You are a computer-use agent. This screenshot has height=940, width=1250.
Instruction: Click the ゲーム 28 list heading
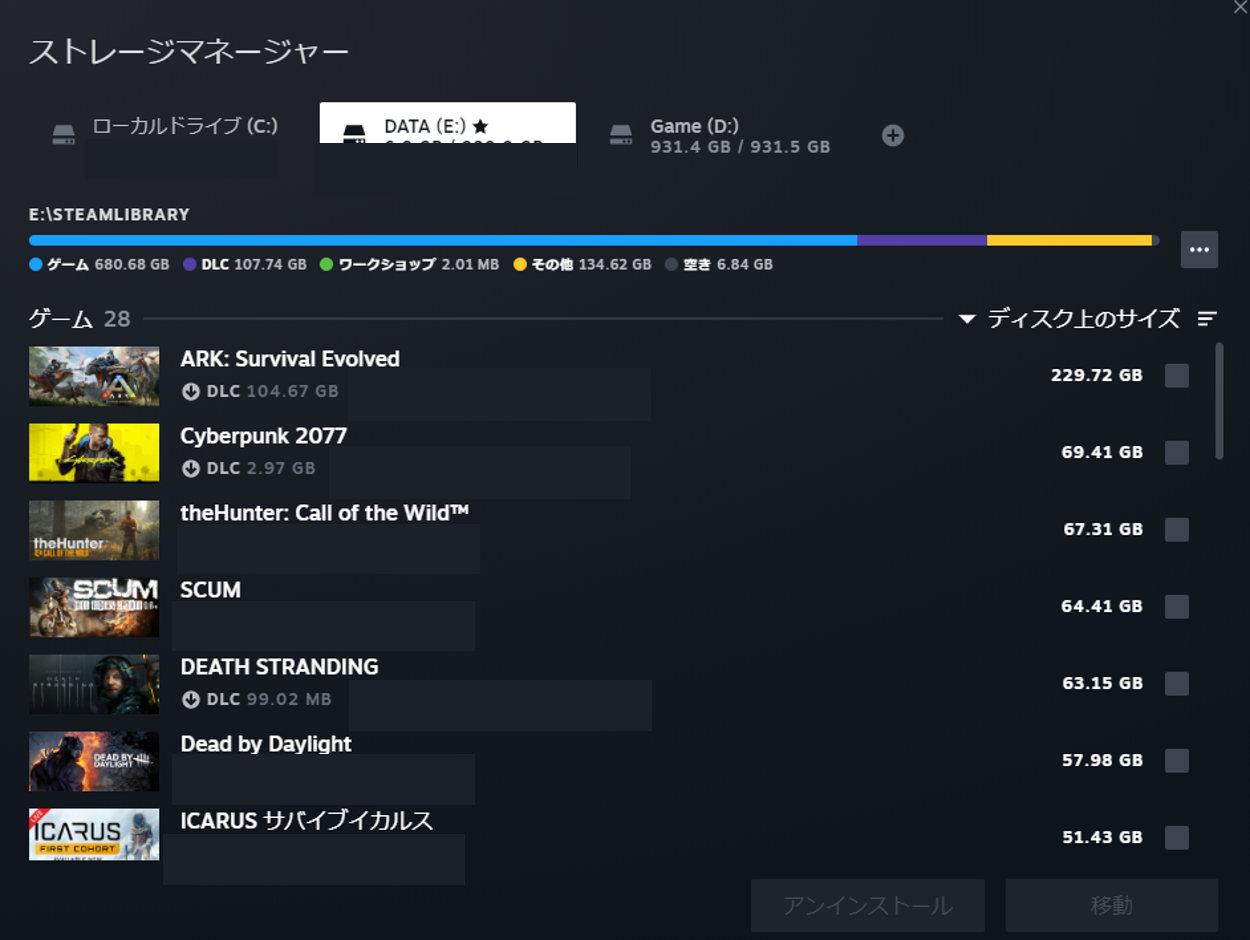coord(80,319)
